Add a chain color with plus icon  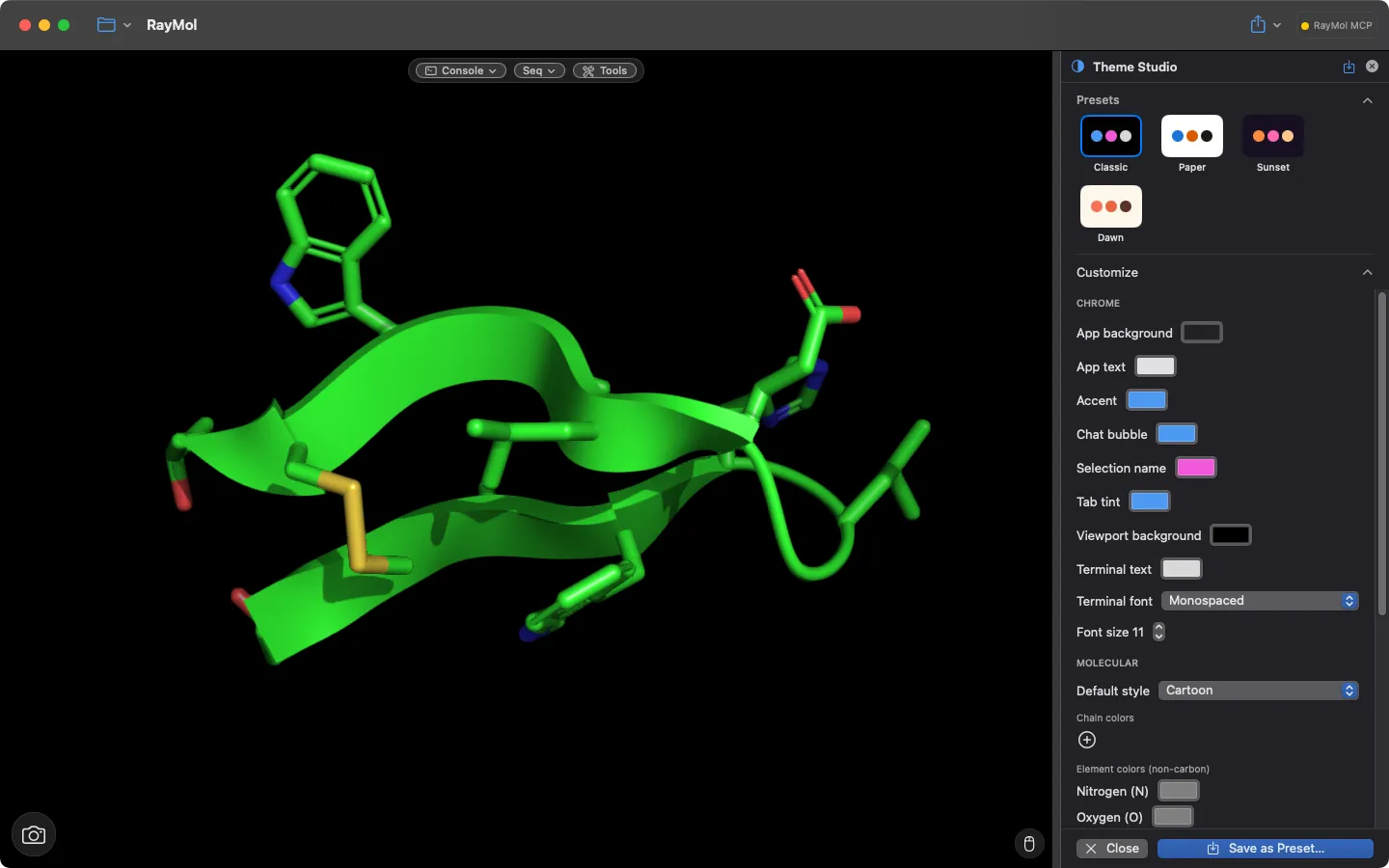coord(1087,740)
